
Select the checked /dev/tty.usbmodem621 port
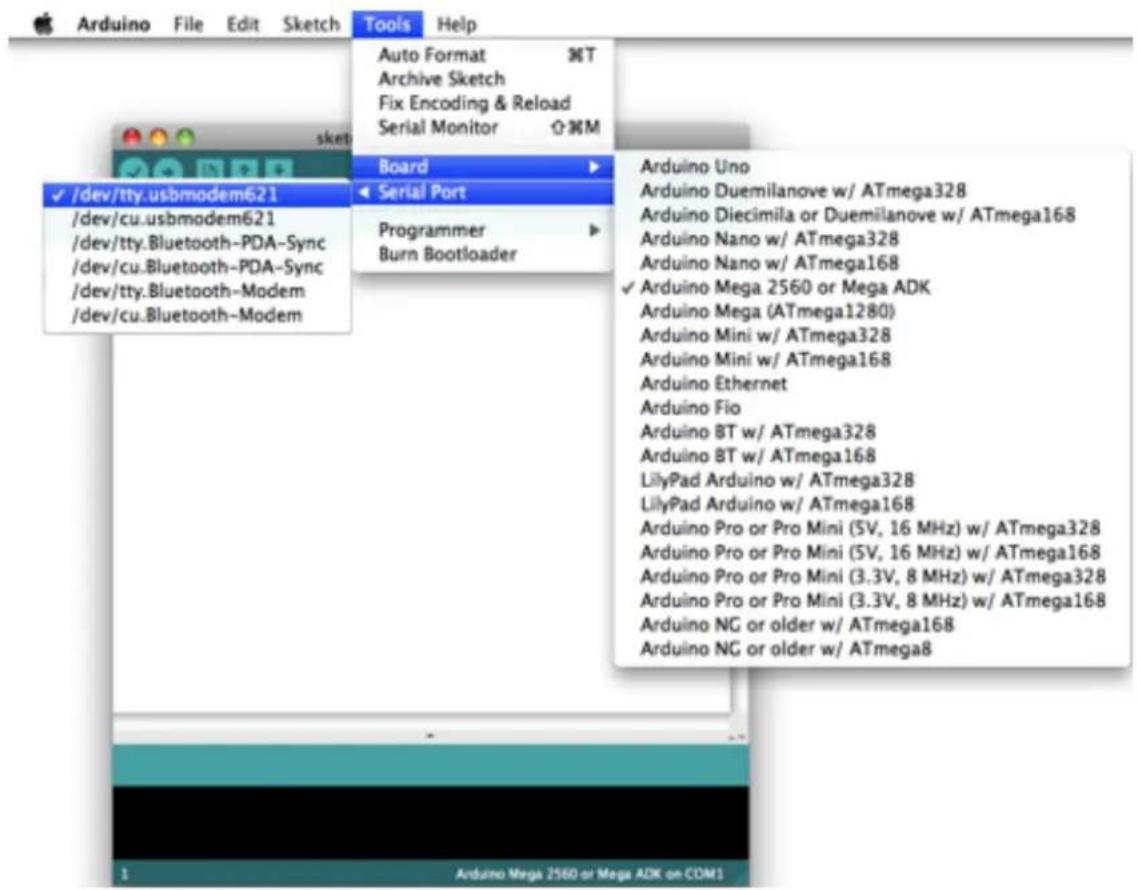(x=197, y=194)
